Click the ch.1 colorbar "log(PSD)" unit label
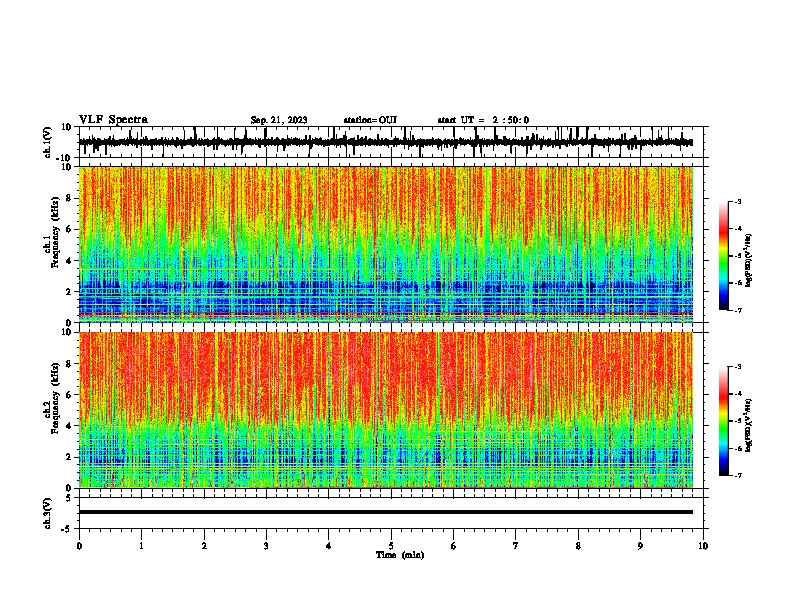 (748, 260)
